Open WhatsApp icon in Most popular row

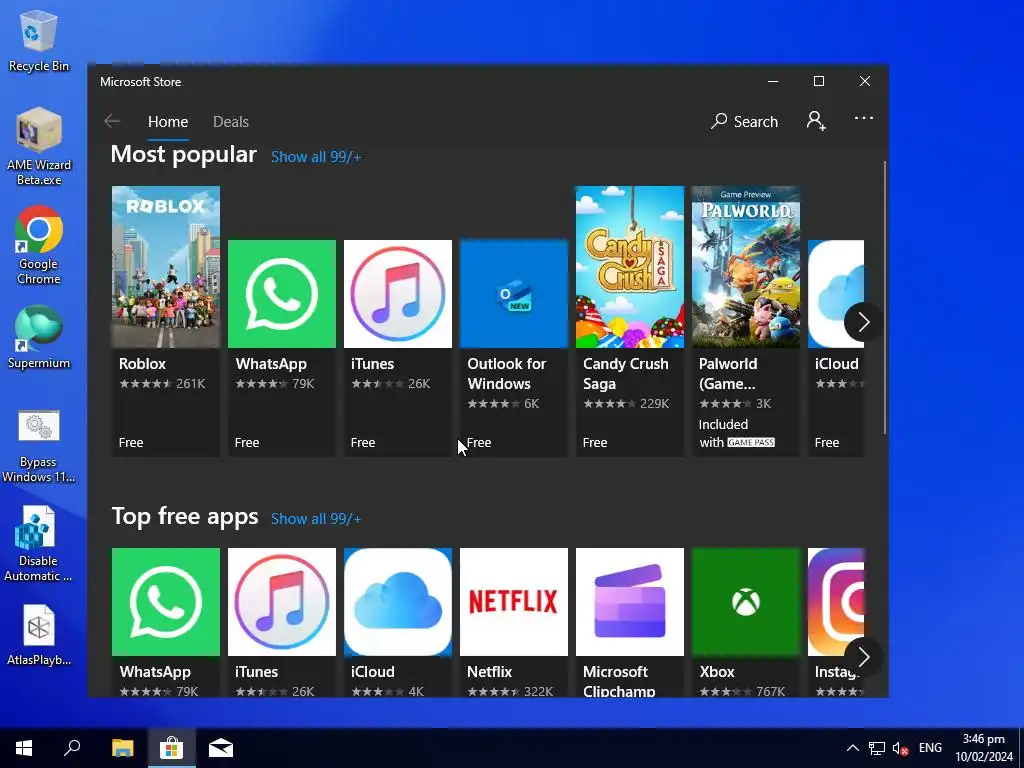(281, 294)
